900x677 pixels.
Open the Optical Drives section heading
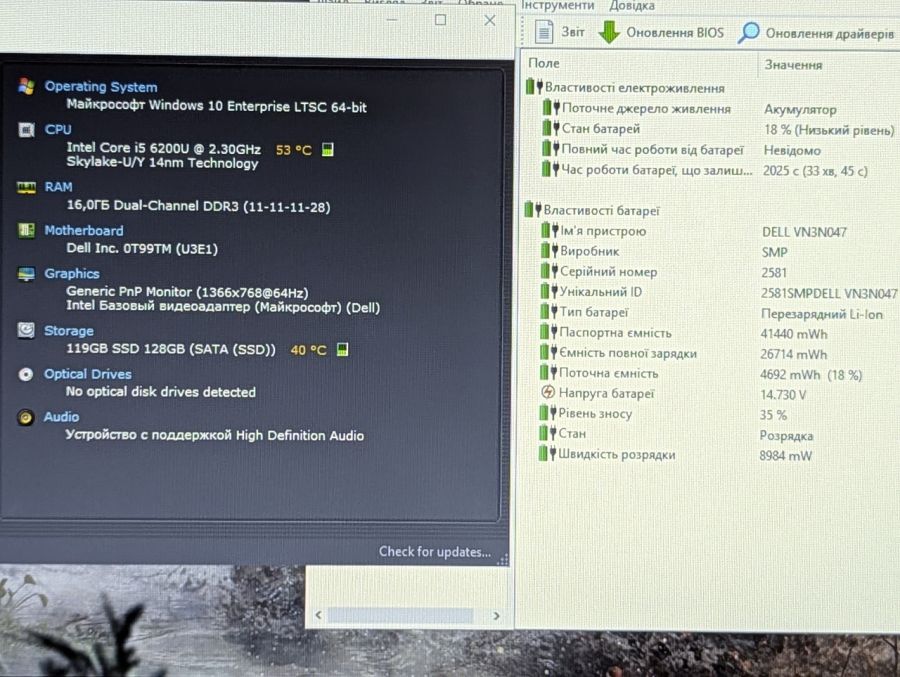tap(88, 374)
